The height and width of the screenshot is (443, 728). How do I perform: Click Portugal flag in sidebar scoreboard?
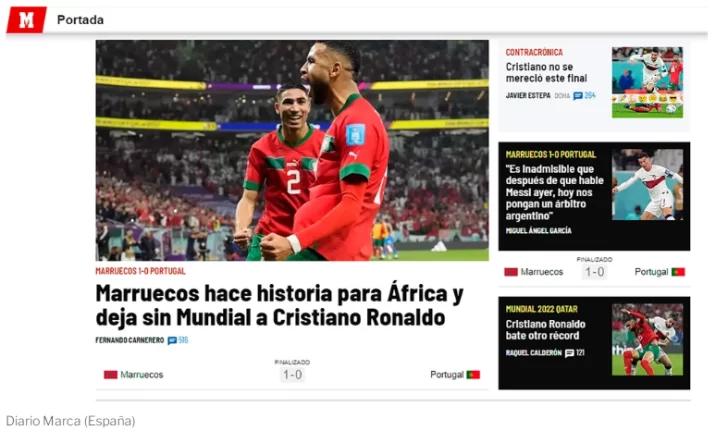pyautogui.click(x=678, y=272)
